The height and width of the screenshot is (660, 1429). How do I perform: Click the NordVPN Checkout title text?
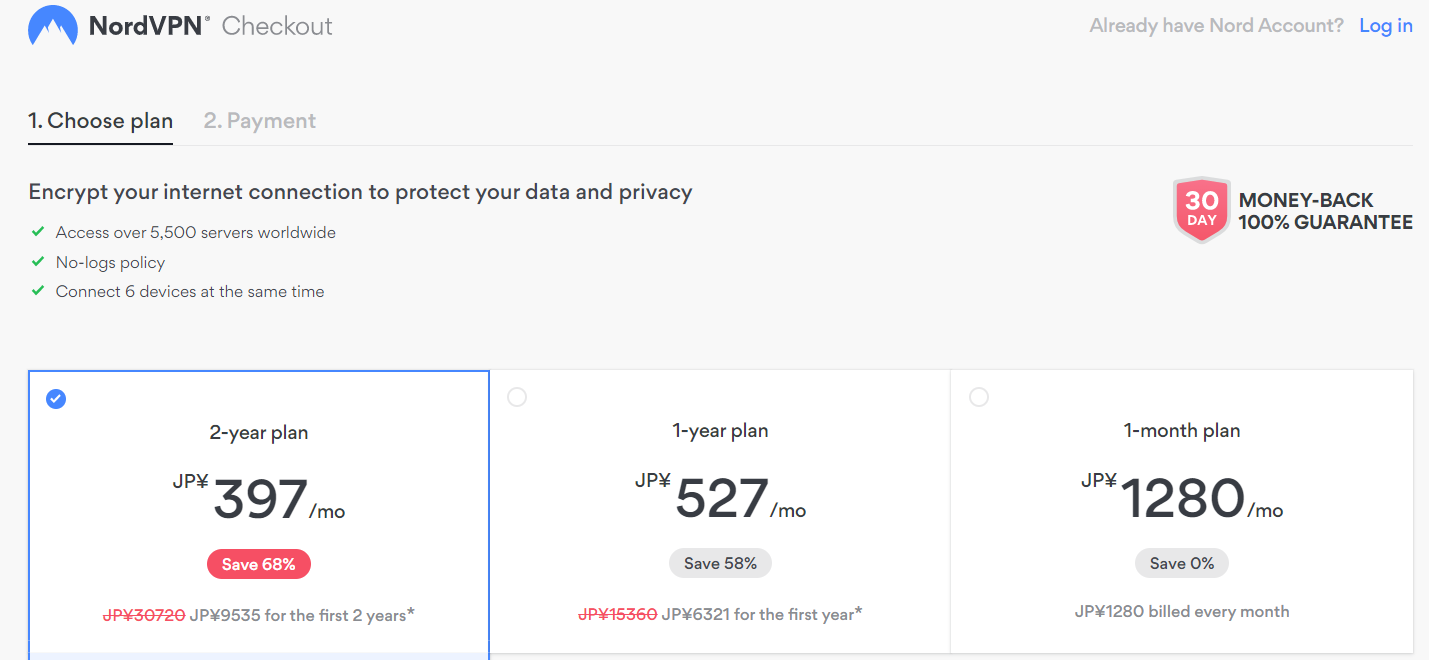(x=211, y=26)
